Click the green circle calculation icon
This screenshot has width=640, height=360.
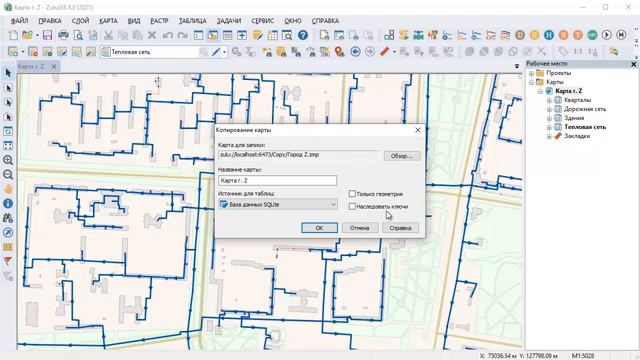[592, 35]
